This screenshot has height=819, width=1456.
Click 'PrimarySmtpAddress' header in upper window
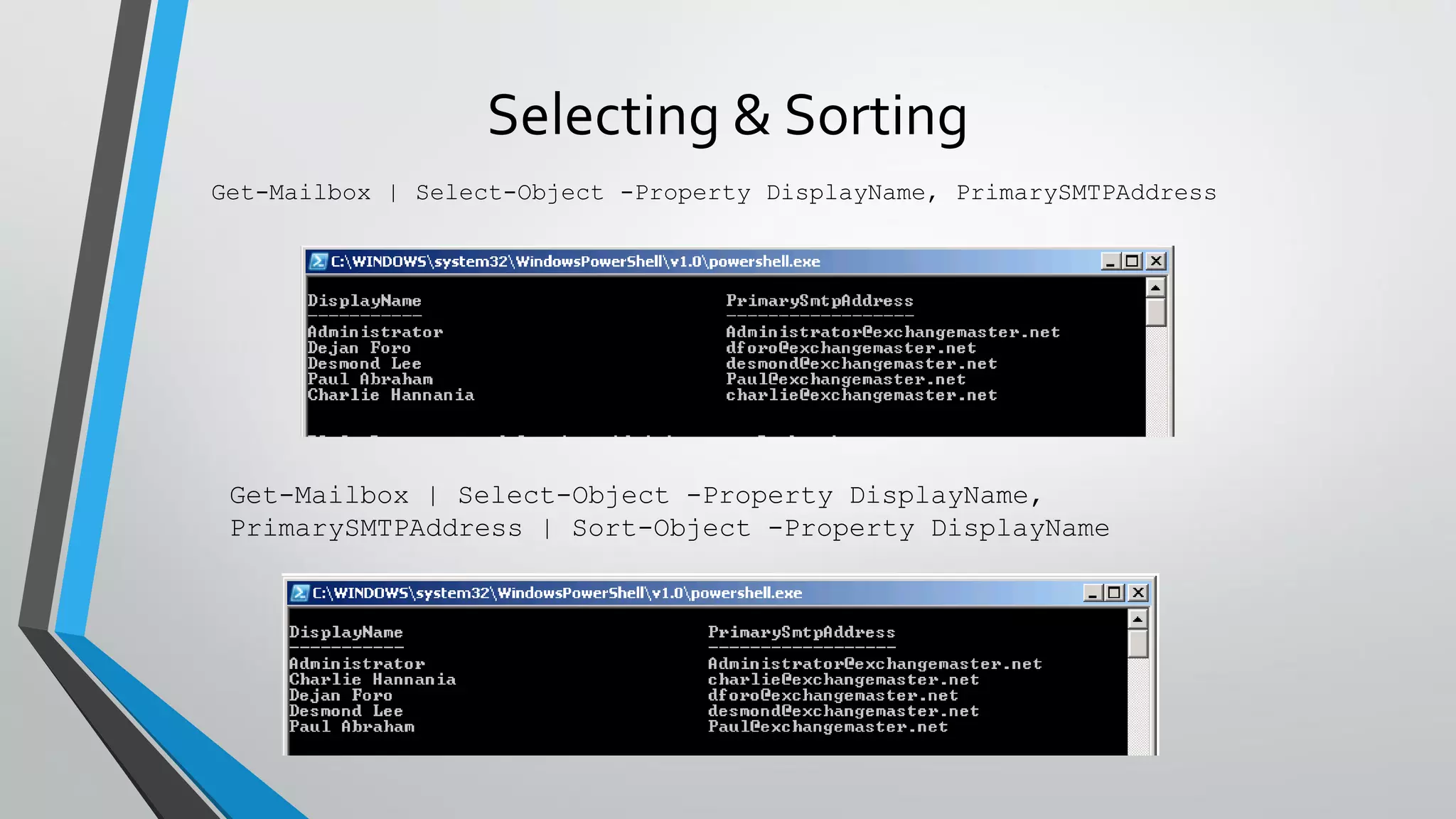tap(820, 301)
